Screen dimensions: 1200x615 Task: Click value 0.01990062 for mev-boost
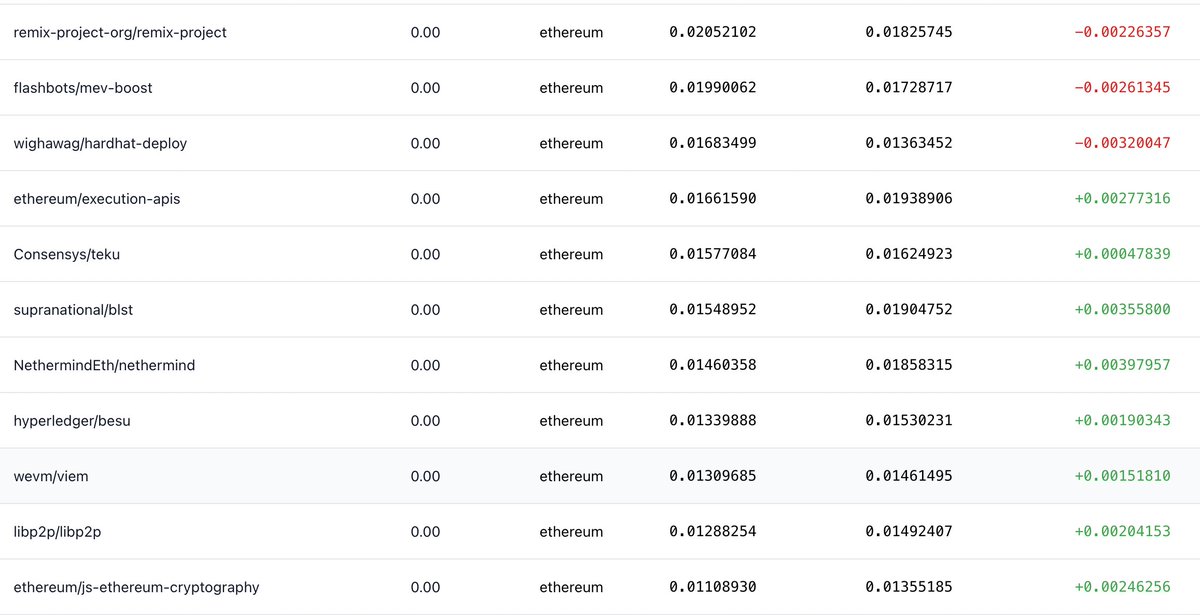click(x=713, y=88)
